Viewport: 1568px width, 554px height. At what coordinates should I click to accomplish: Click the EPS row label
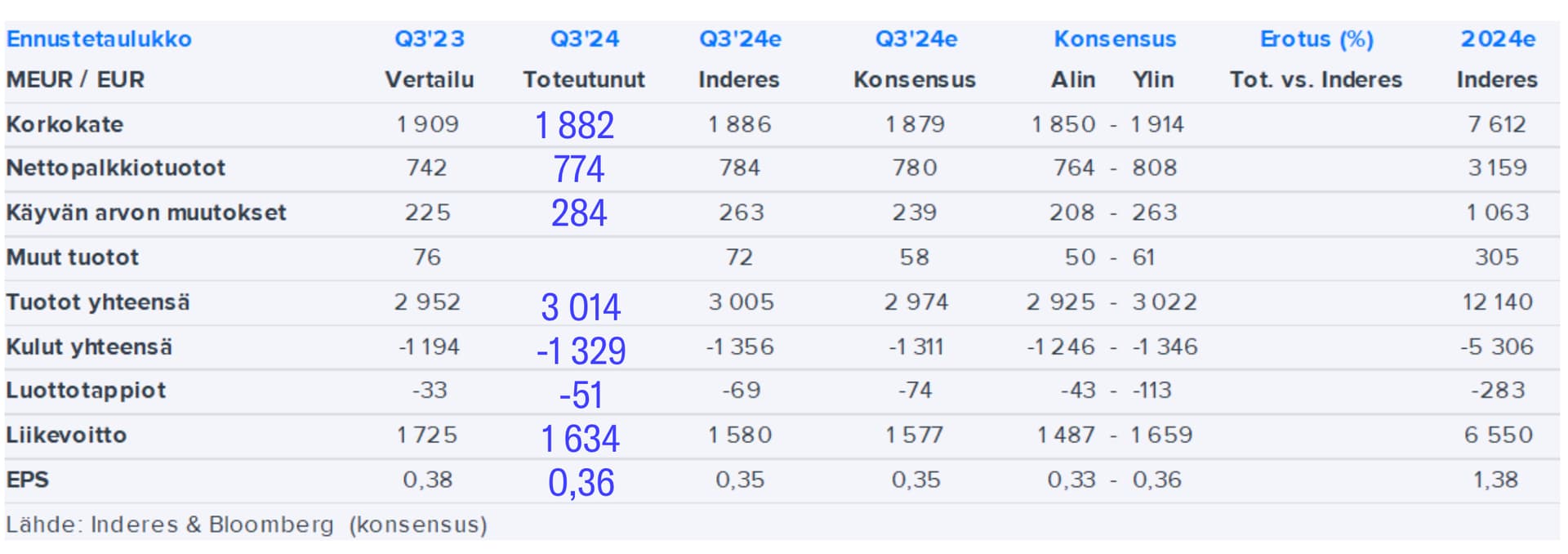(28, 480)
